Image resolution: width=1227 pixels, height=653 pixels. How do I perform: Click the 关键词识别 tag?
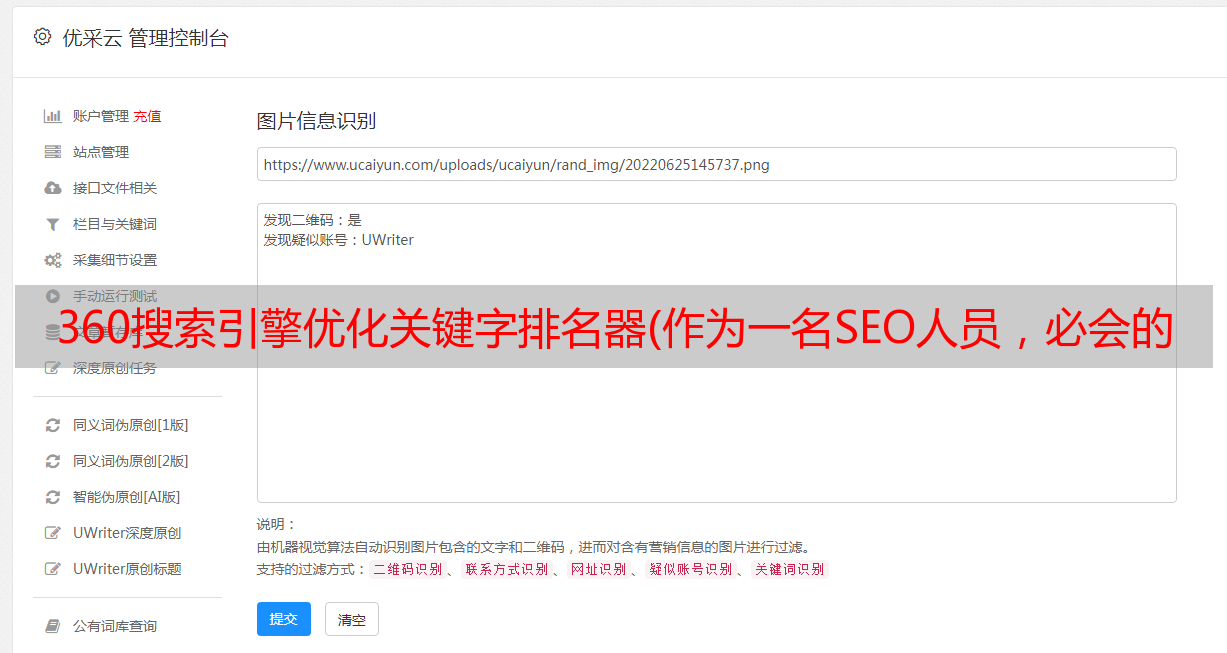789,569
